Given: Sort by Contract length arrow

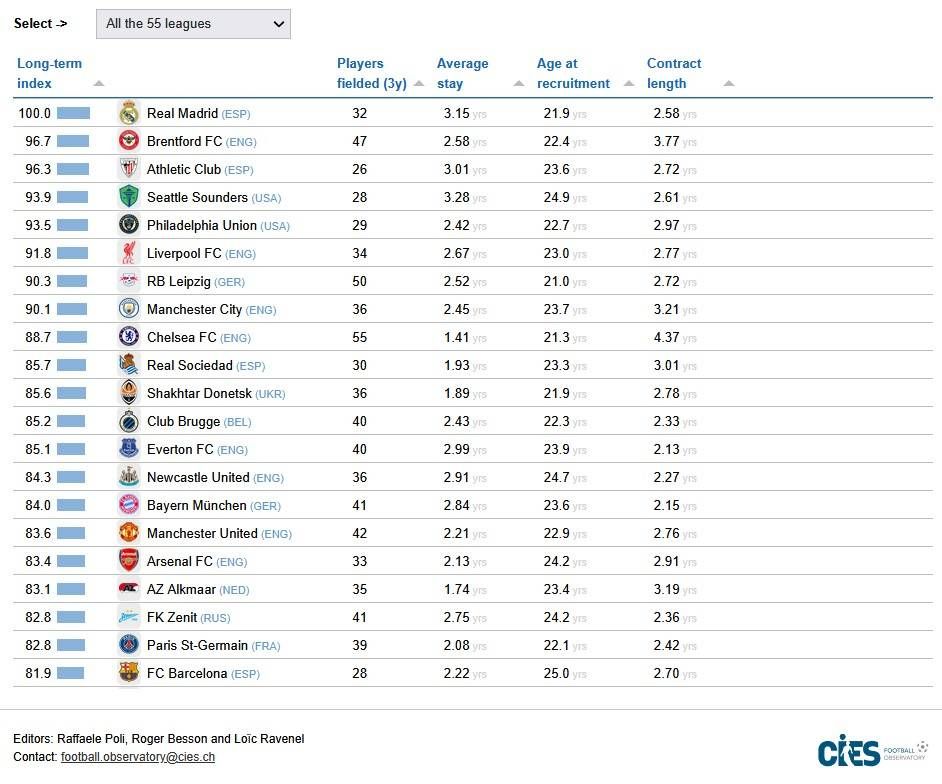Looking at the screenshot, I should click(x=729, y=84).
